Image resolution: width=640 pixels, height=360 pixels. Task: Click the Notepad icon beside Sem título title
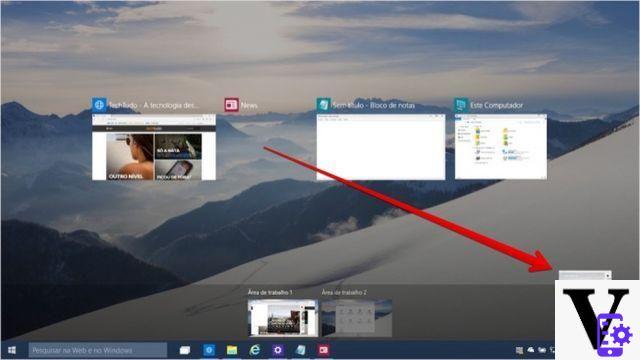[324, 105]
